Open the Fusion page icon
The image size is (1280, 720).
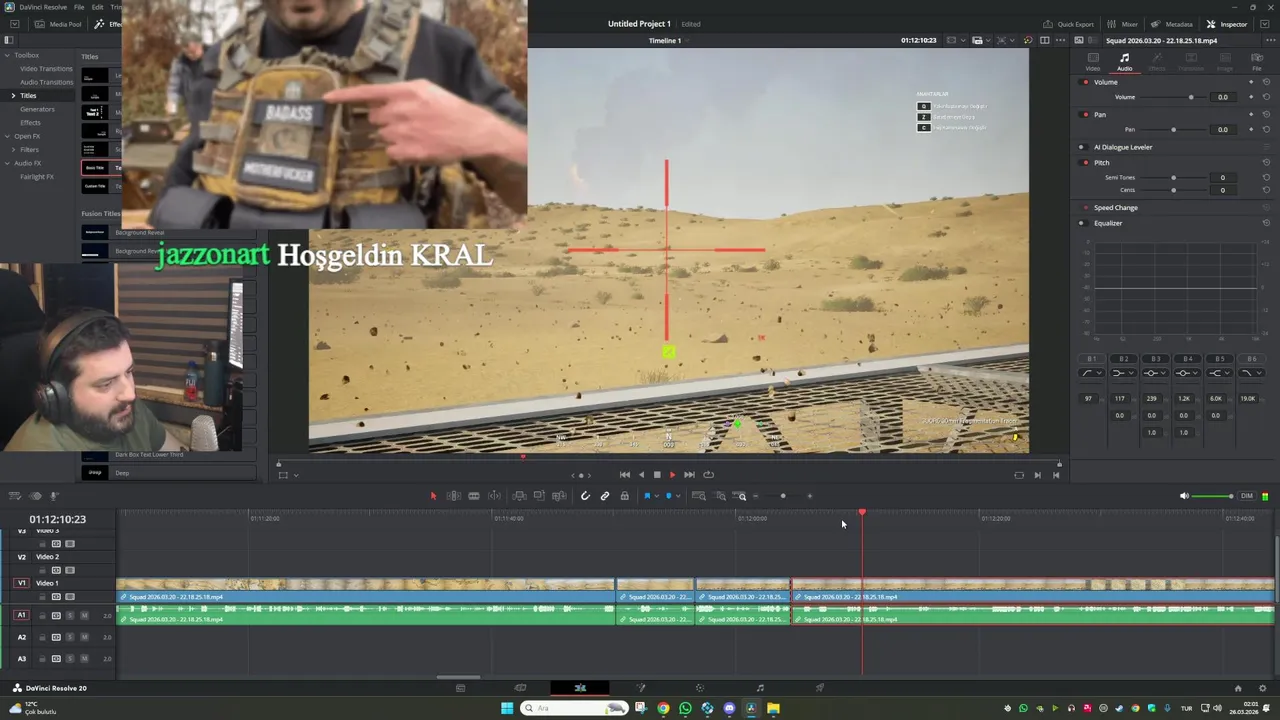(641, 688)
